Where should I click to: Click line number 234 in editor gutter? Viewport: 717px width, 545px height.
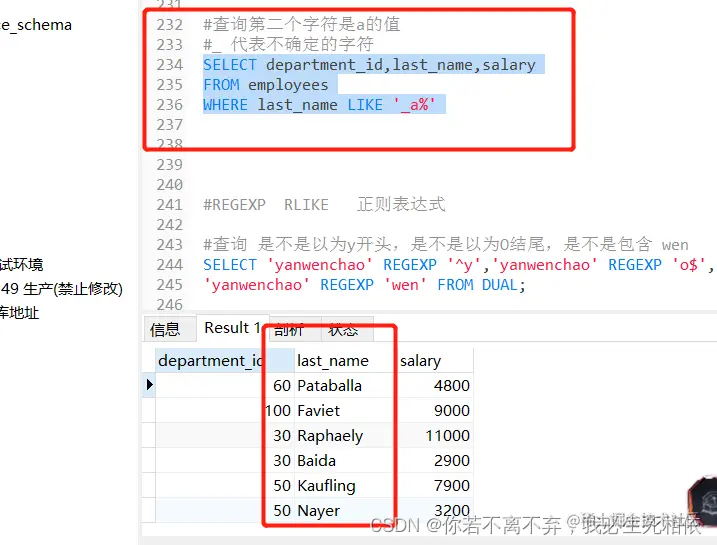point(170,65)
